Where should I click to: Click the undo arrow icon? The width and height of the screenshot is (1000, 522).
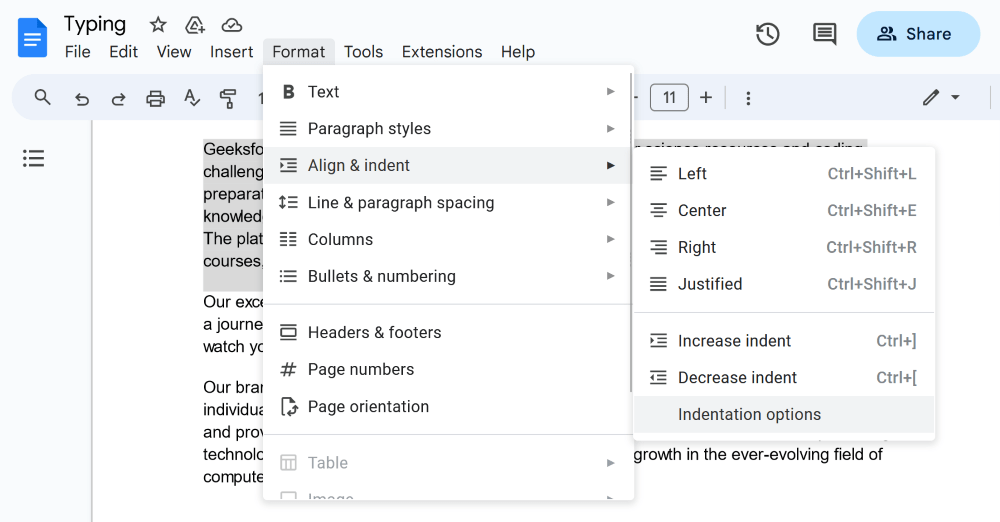[x=82, y=98]
